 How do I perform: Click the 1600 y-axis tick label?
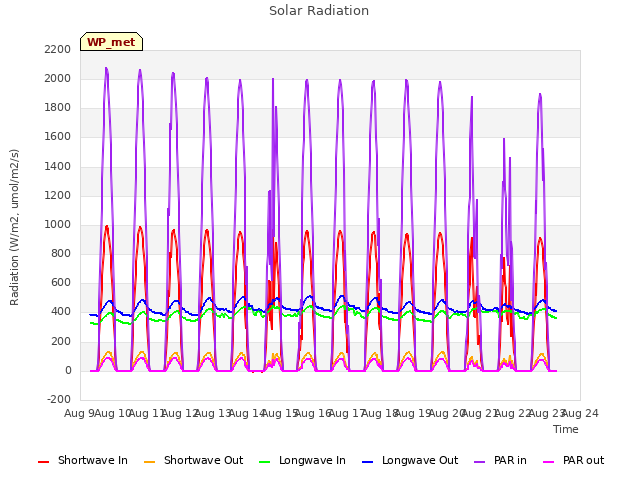(x=58, y=137)
